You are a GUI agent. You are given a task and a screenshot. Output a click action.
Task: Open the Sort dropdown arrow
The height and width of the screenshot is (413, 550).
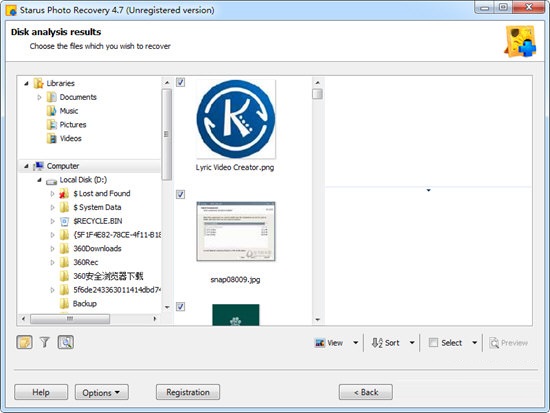click(x=412, y=343)
